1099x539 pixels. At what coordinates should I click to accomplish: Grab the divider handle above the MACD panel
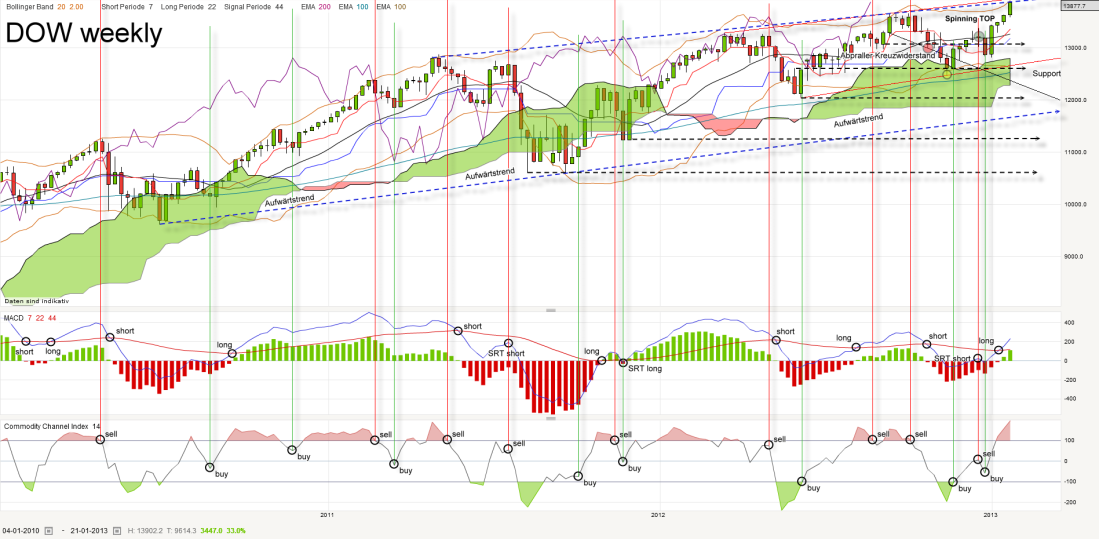[550, 309]
